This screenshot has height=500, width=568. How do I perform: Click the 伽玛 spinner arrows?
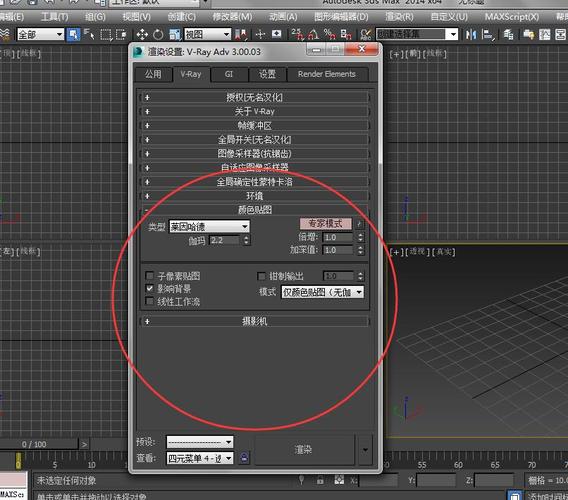coord(246,240)
